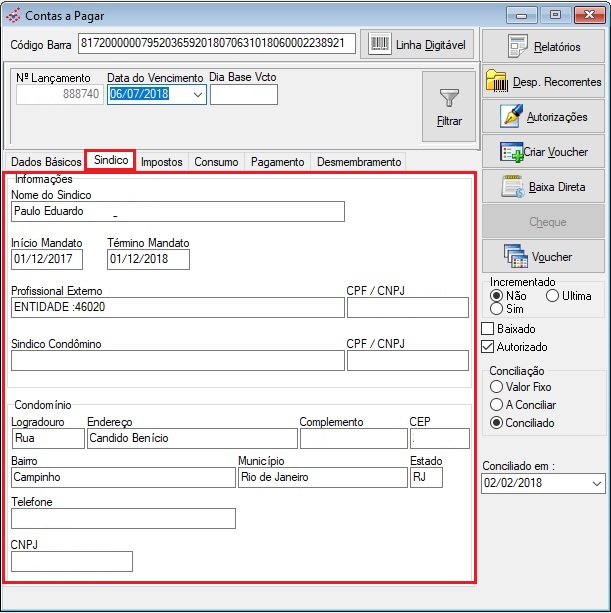Viewport: 611px width, 613px height.
Task: Click the Filtrar funnel icon
Action: (x=449, y=98)
